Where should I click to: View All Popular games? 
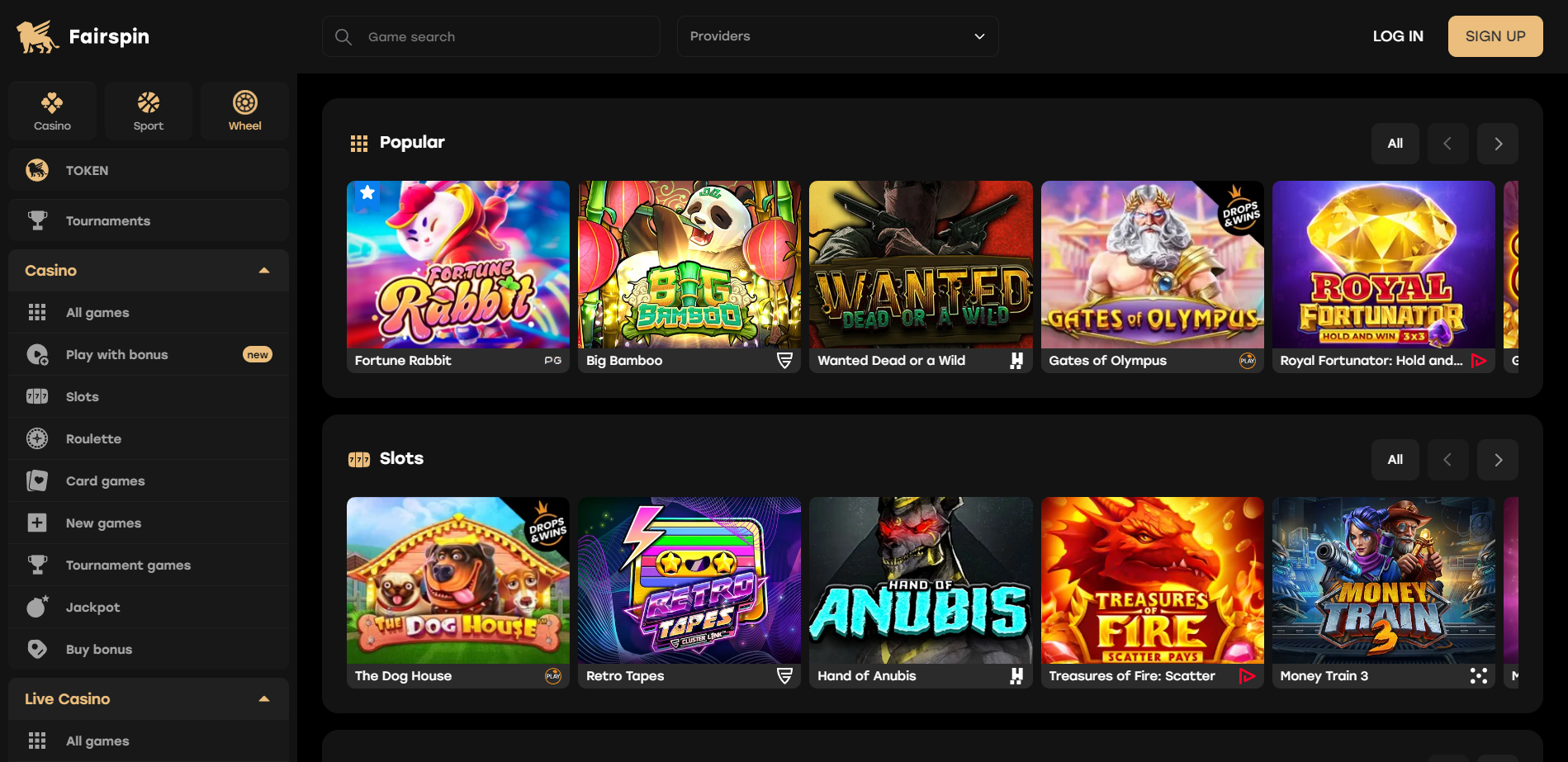[x=1395, y=144]
